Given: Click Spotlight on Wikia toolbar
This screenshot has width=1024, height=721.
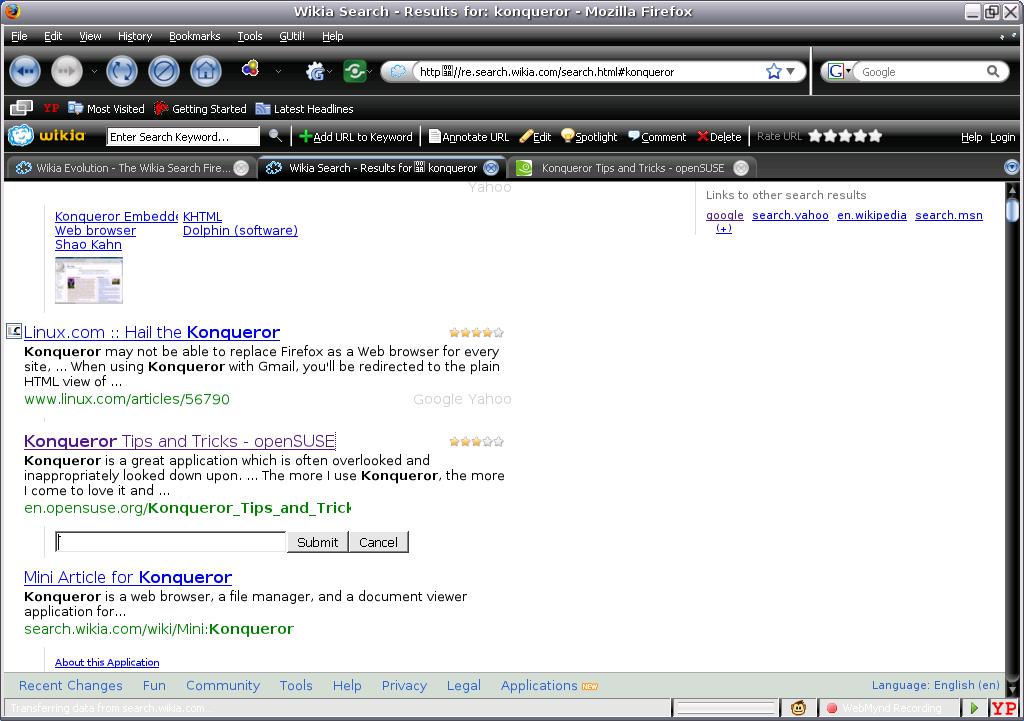Looking at the screenshot, I should pos(589,136).
